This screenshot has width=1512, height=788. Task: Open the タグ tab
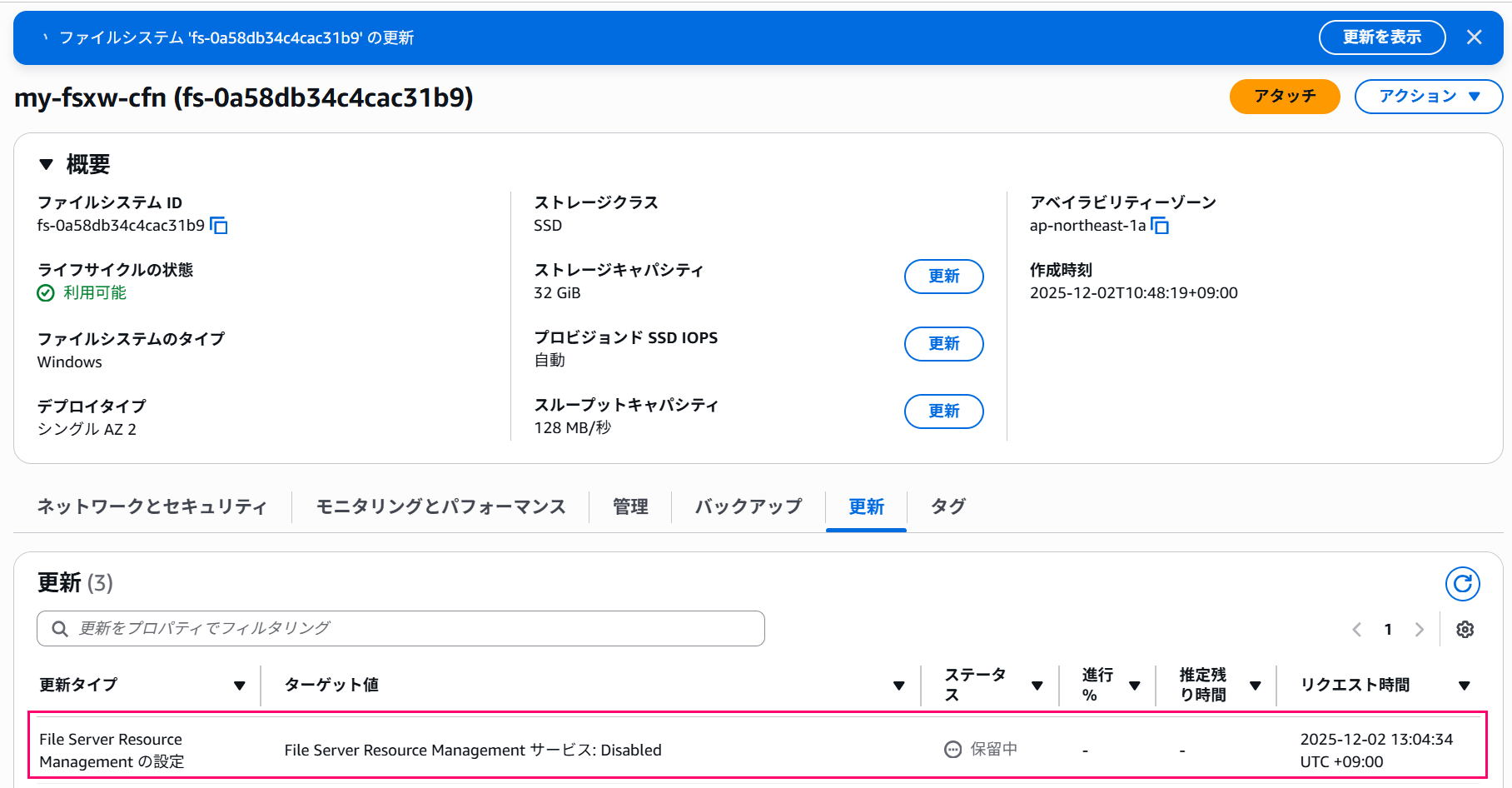coord(947,506)
